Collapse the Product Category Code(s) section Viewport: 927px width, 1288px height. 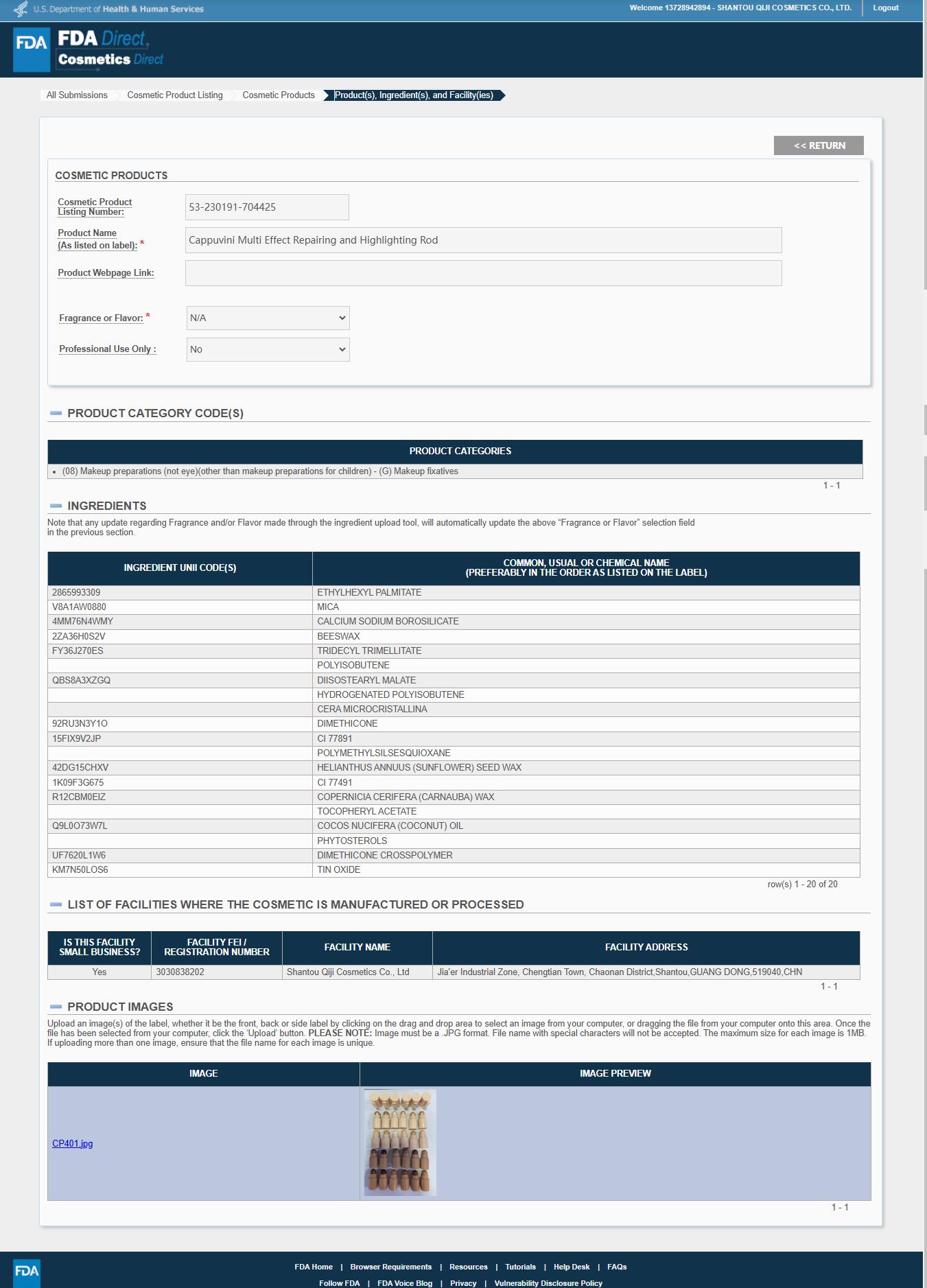coord(56,413)
